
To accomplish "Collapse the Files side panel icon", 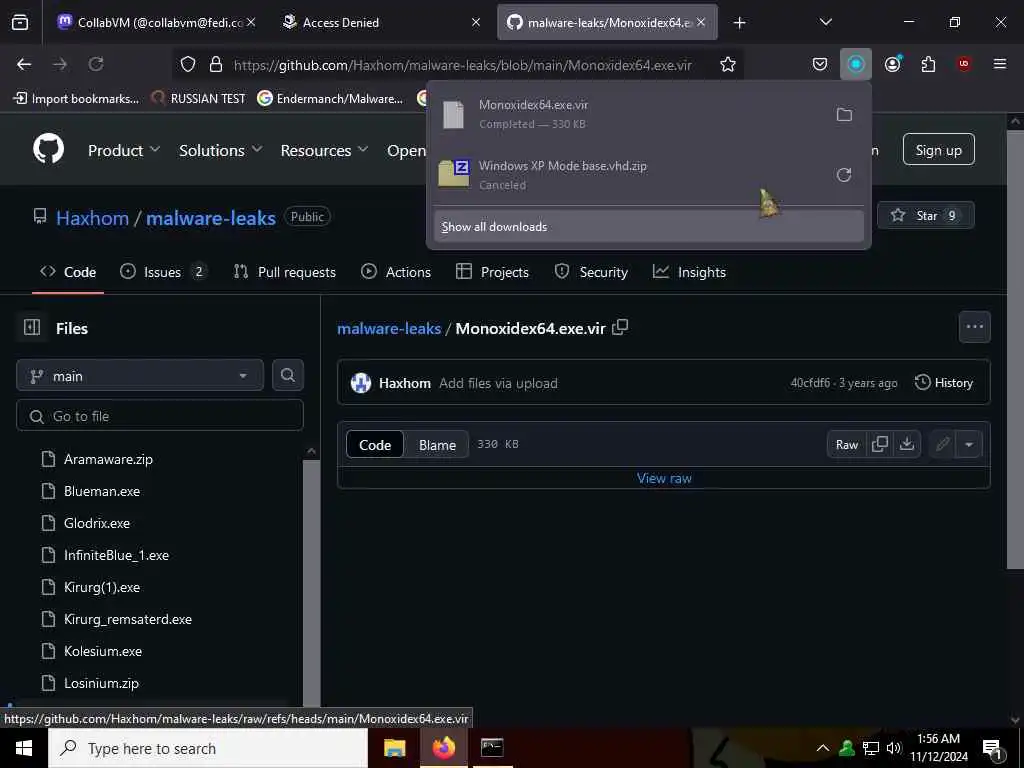I will tap(31, 327).
